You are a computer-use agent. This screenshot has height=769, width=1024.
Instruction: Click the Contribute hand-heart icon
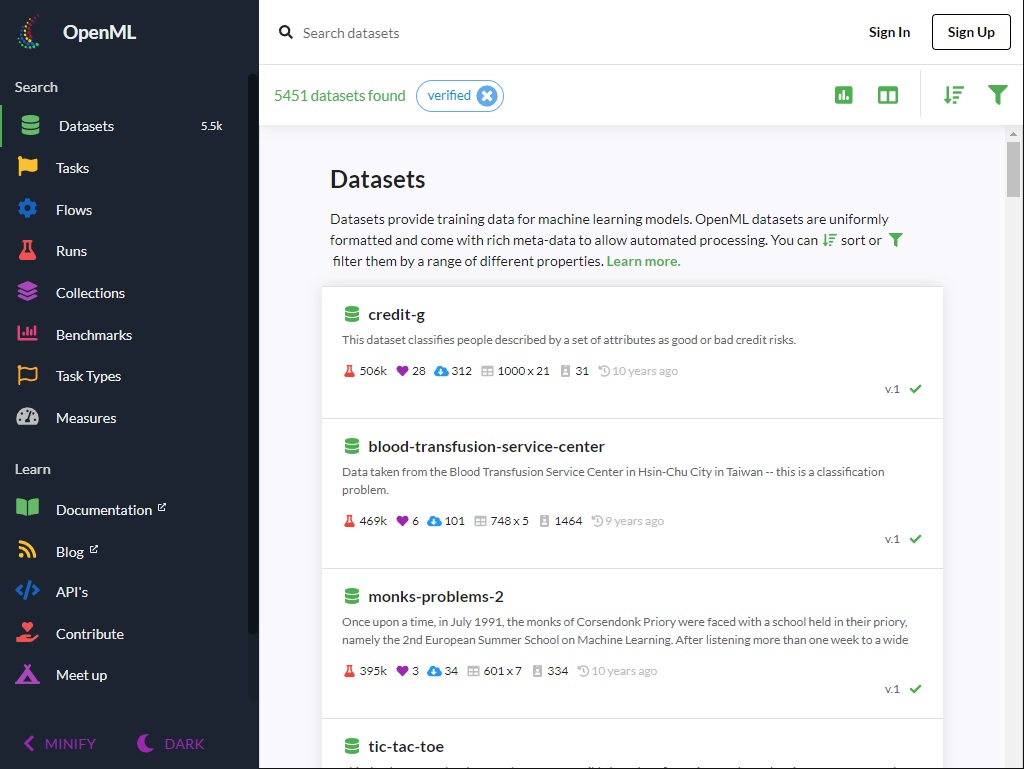pyautogui.click(x=27, y=633)
